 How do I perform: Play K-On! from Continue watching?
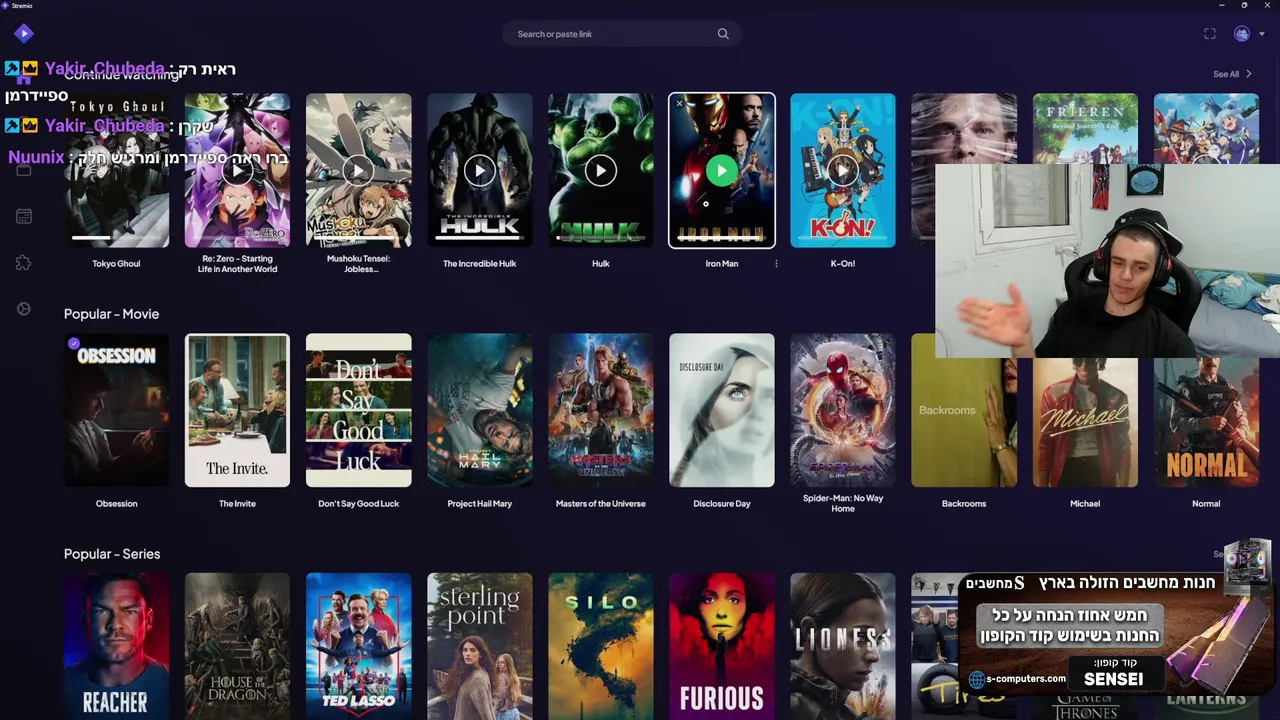coord(843,171)
